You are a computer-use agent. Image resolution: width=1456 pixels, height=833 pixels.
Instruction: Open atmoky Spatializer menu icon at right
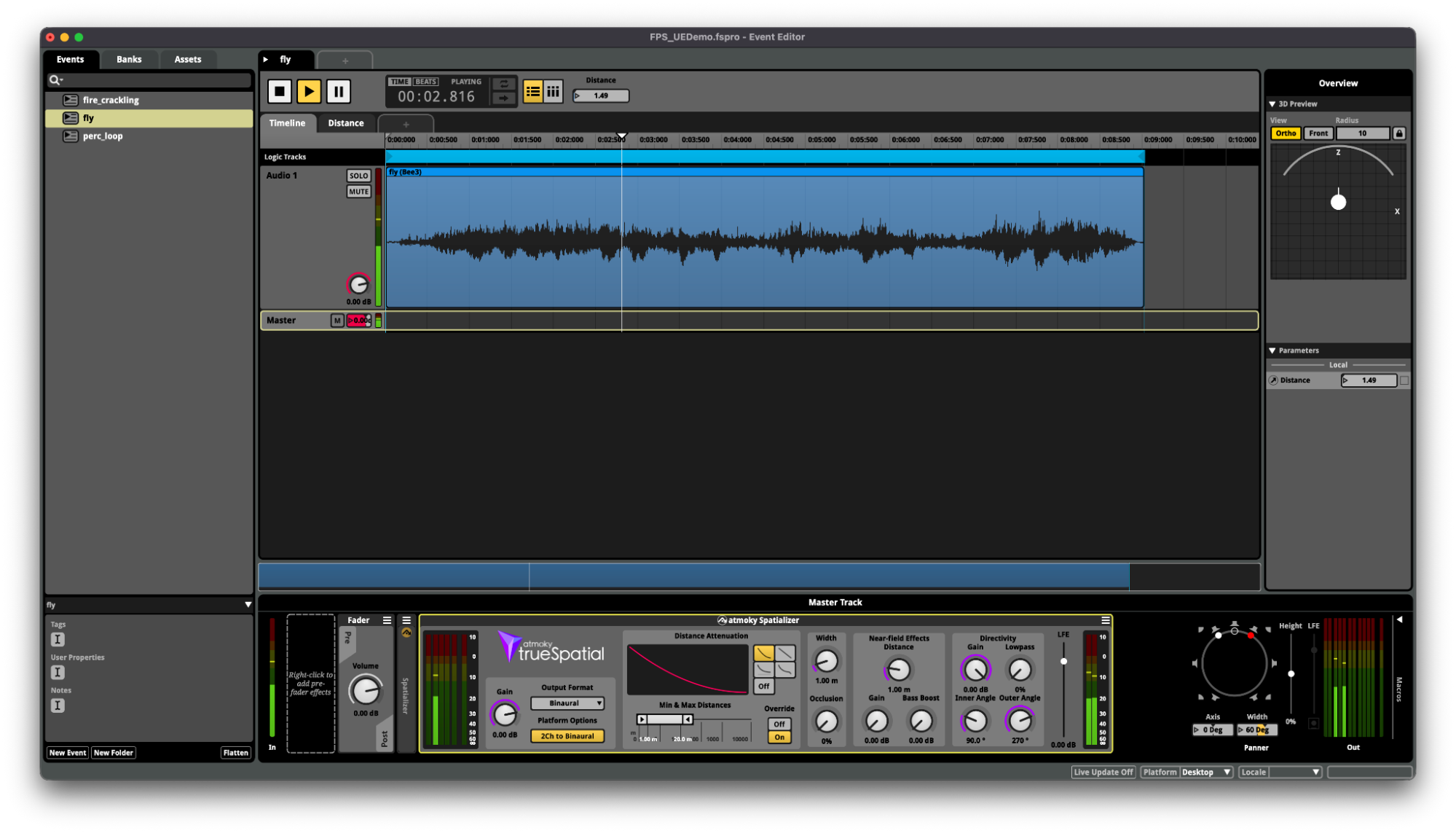[1106, 620]
